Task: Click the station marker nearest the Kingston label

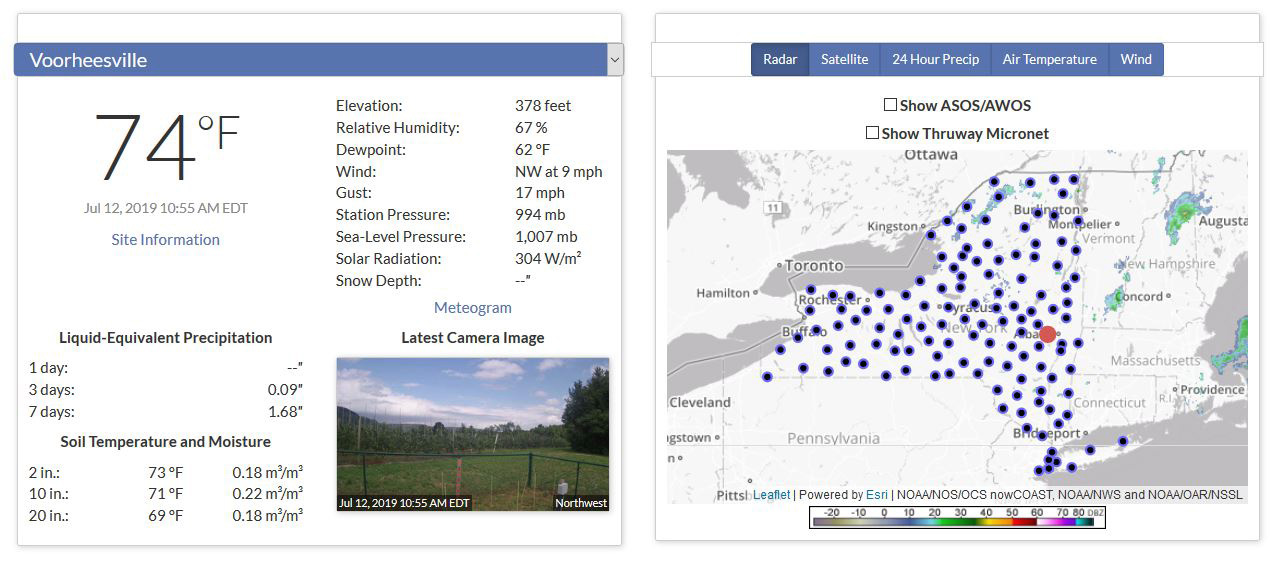Action: coord(931,236)
